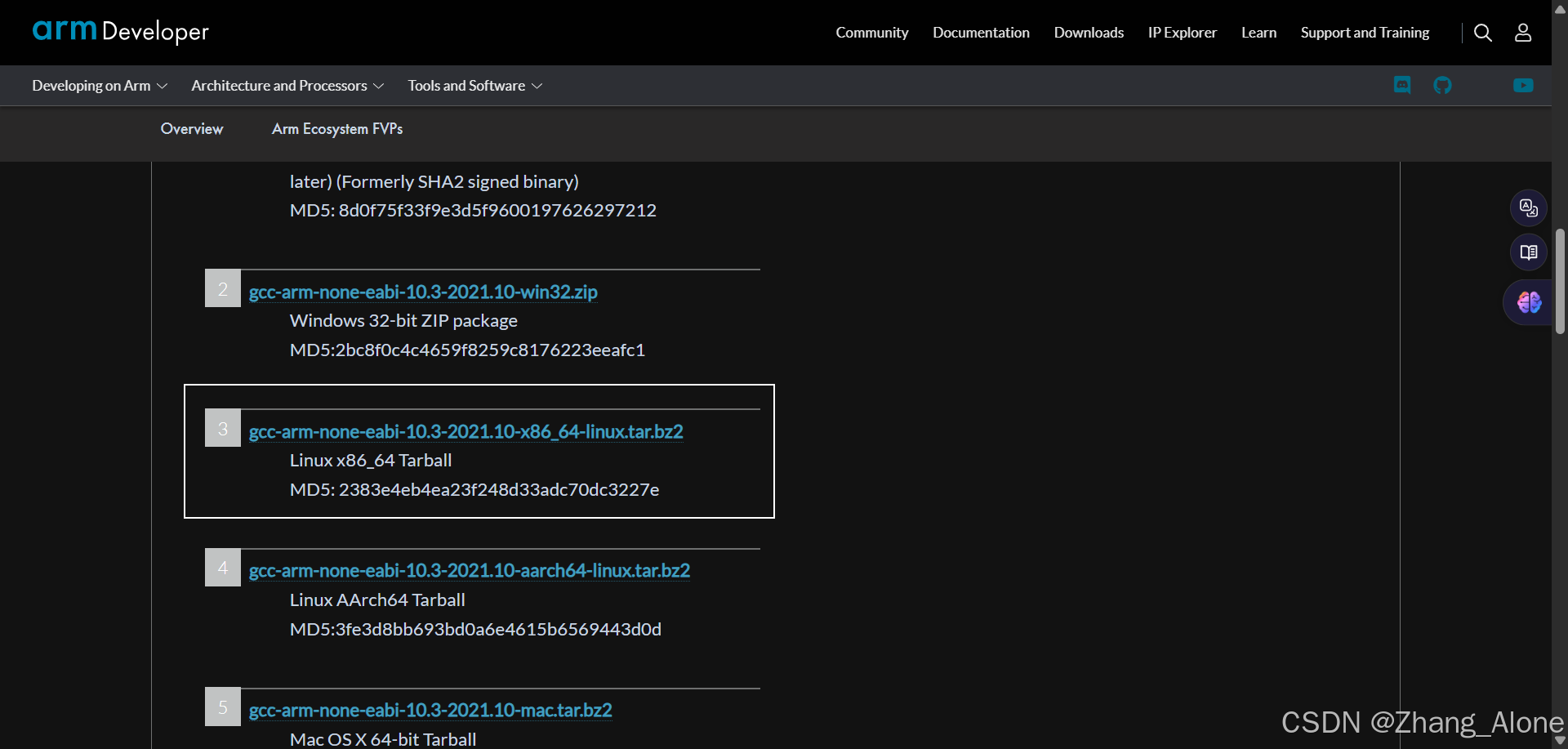Screen dimensions: 1568x749
Task: Click MD5:3fe3d8bb693bd0a6e4615b6569443d0d text
Action: pyautogui.click(x=475, y=630)
